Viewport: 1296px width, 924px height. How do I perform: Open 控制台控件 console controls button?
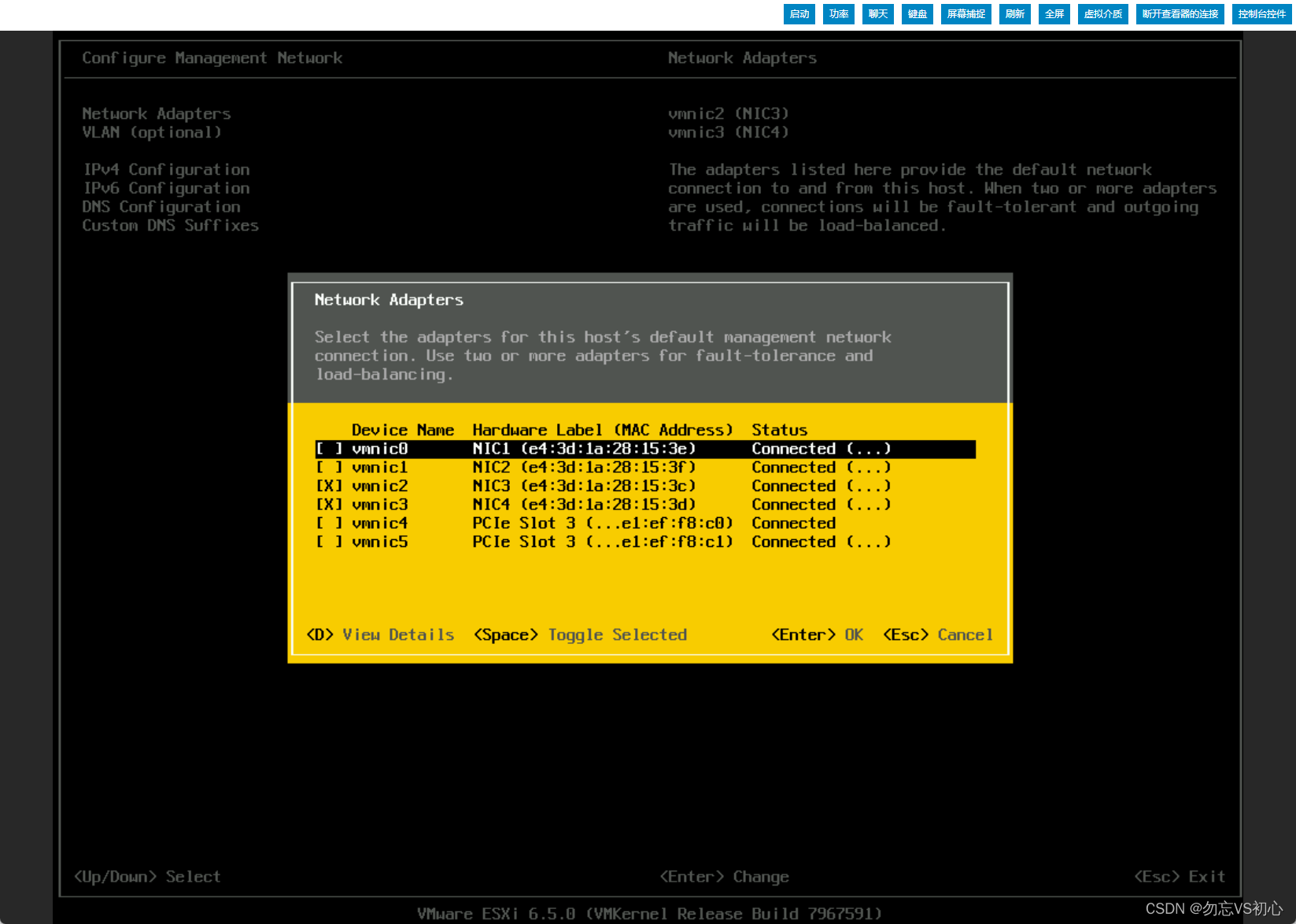click(x=1261, y=14)
